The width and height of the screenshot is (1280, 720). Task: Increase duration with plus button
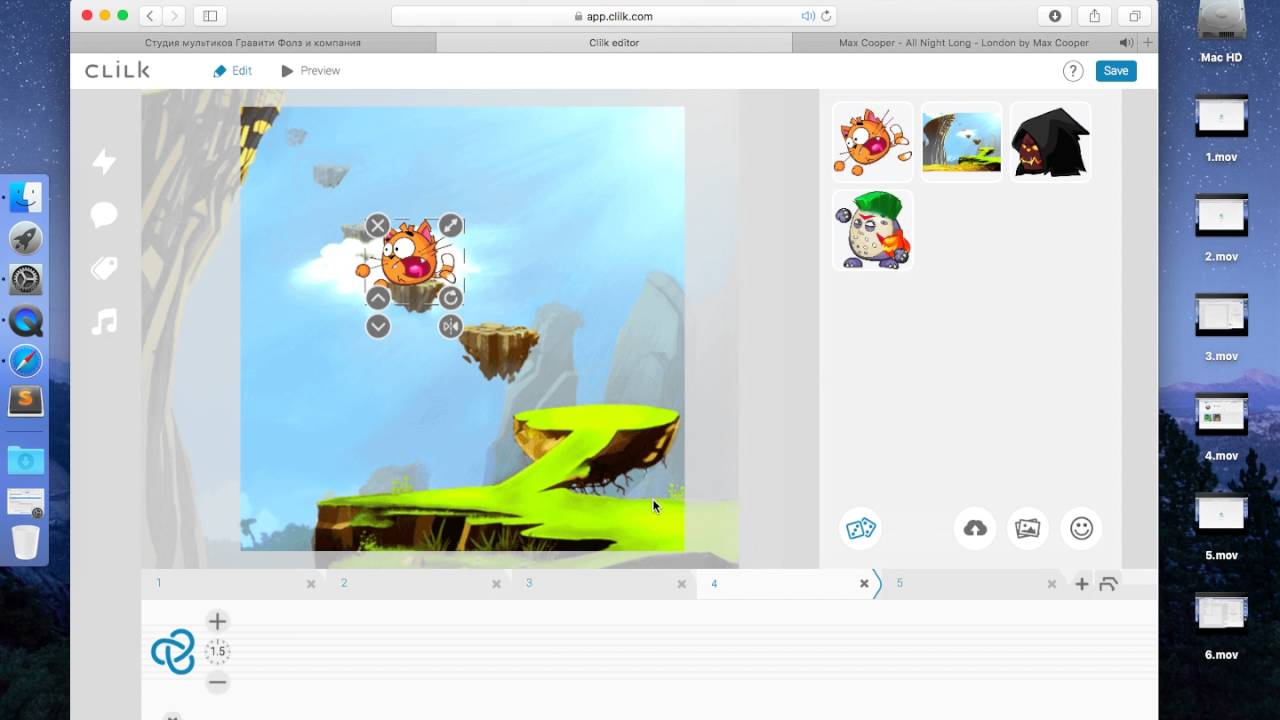(217, 621)
